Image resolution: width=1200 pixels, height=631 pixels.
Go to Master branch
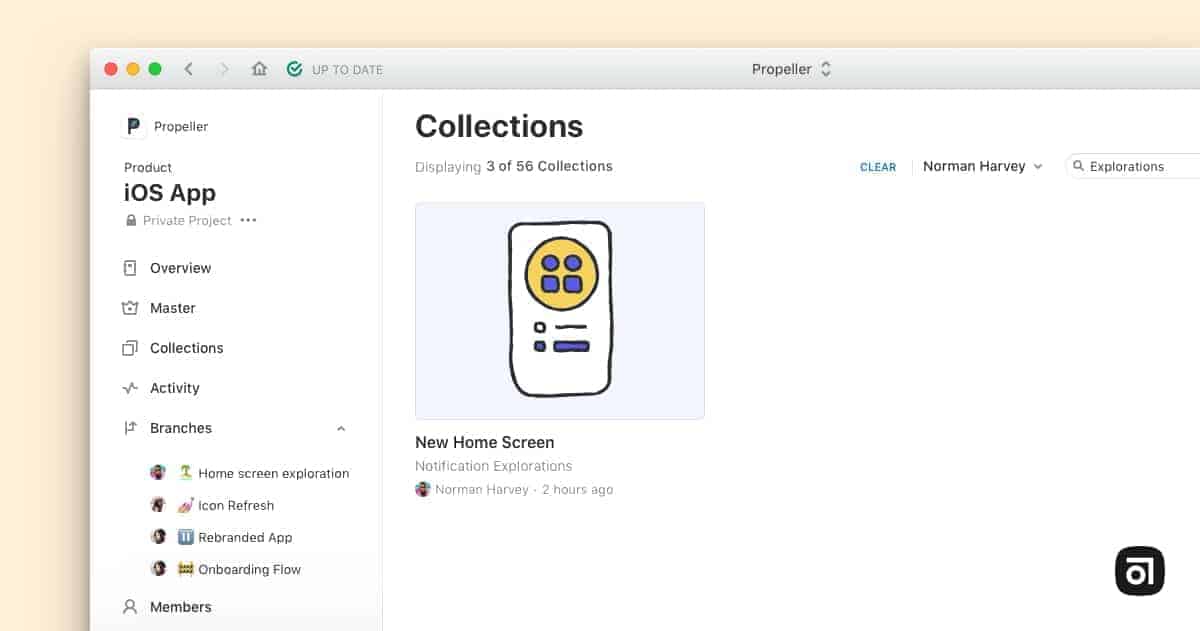[172, 308]
